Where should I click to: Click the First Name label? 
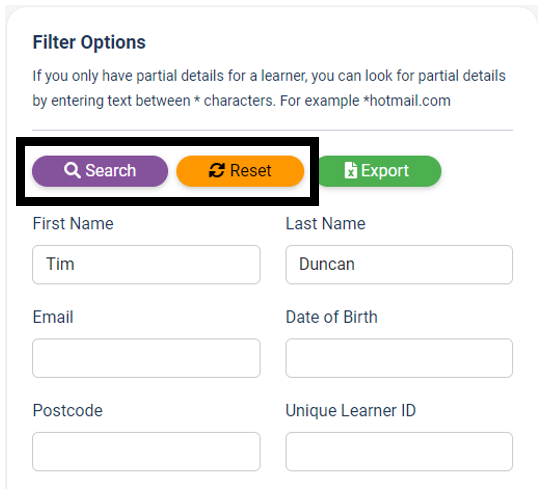click(x=73, y=223)
